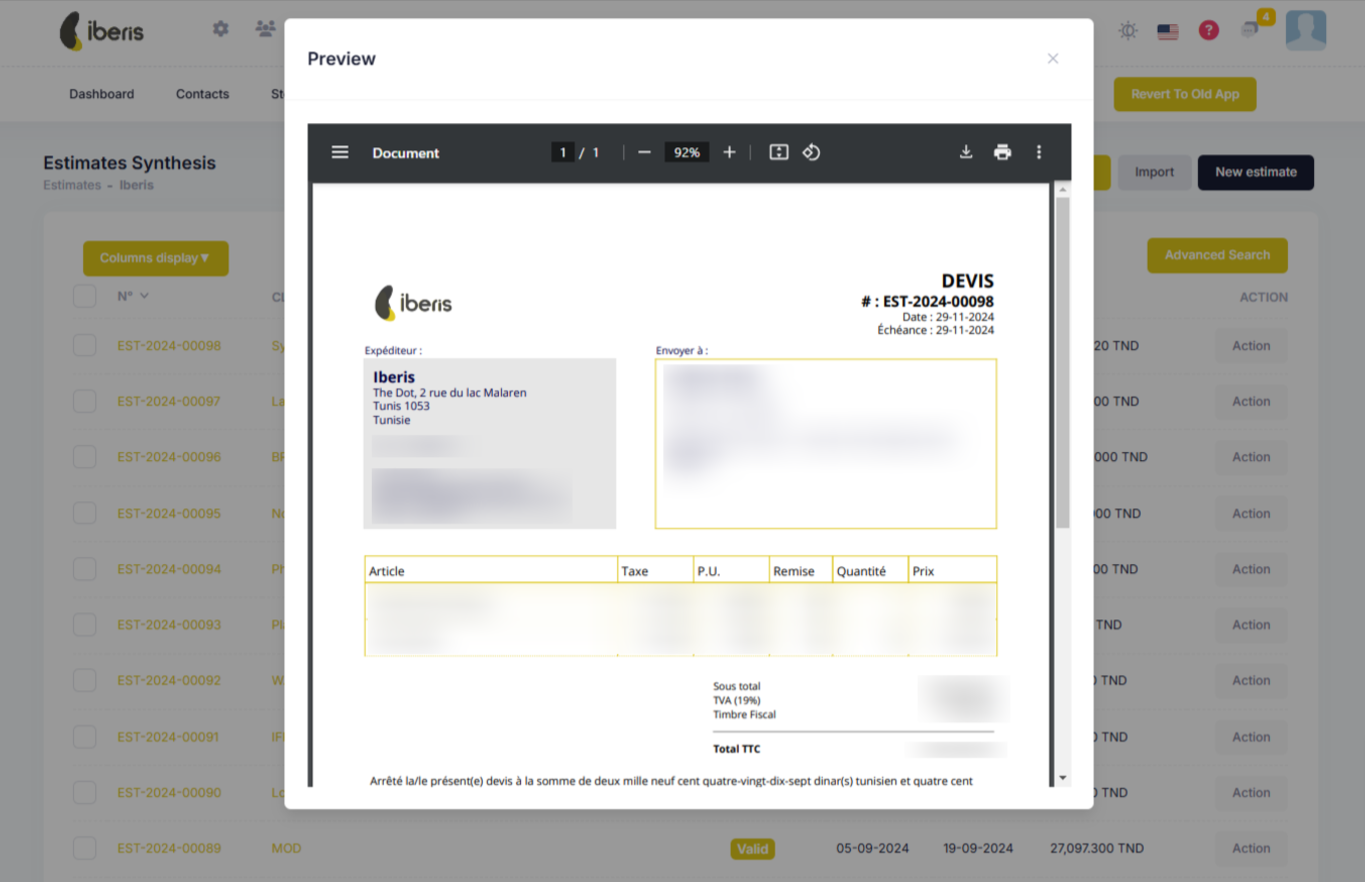
Task: Check the box for EST-2024-00091
Action: [85, 737]
